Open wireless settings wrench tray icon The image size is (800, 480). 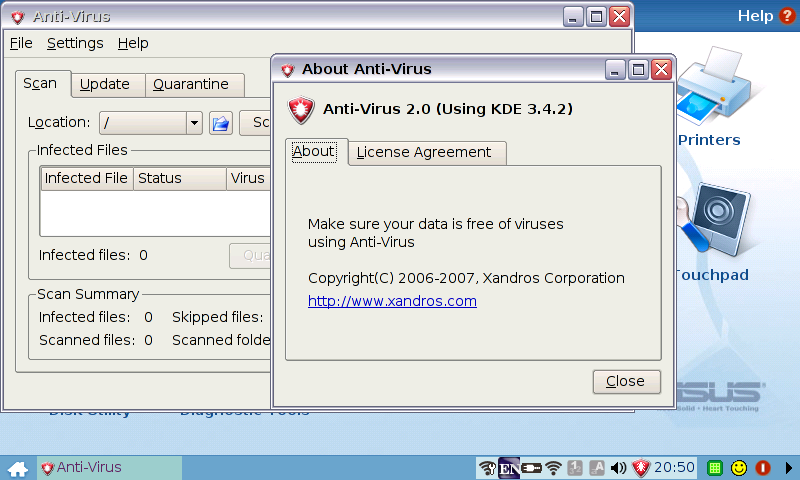pos(487,468)
